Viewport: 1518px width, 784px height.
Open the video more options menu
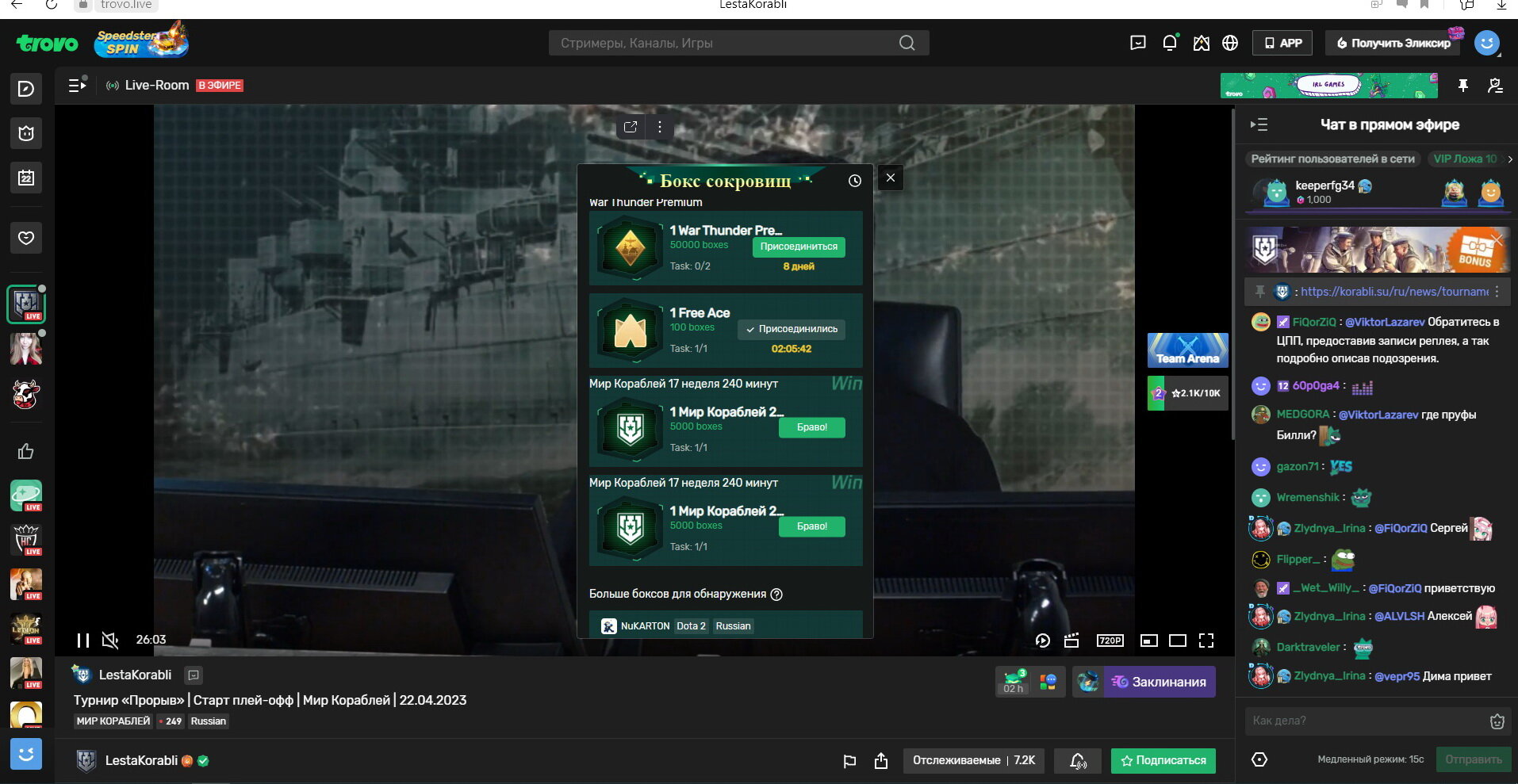point(660,127)
